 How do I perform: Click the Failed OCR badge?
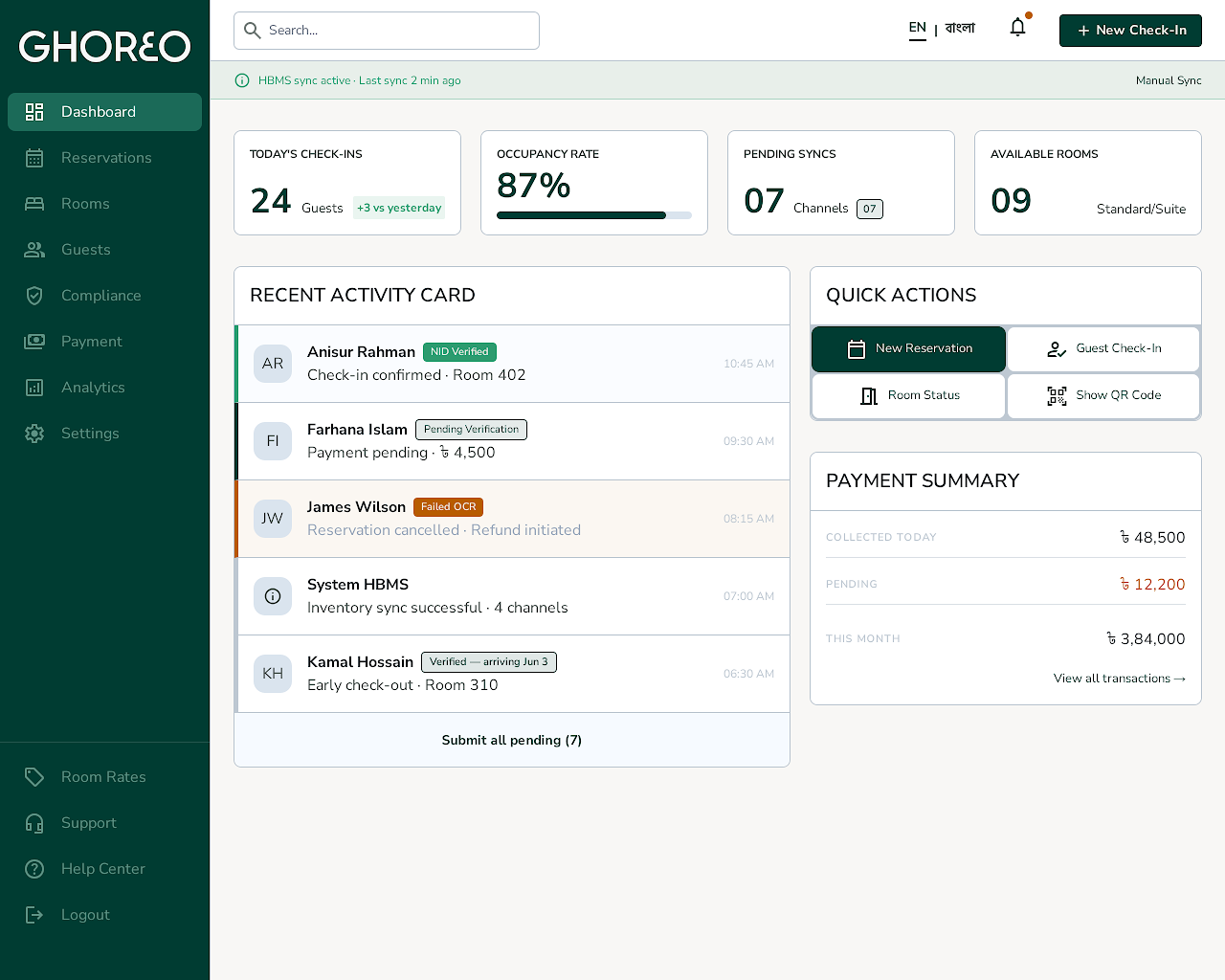(448, 507)
